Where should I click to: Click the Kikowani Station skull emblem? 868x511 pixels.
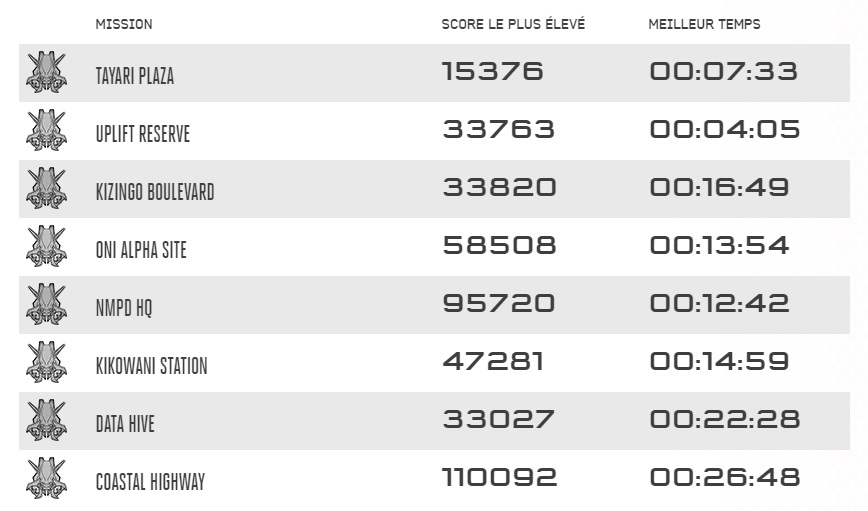tap(46, 362)
